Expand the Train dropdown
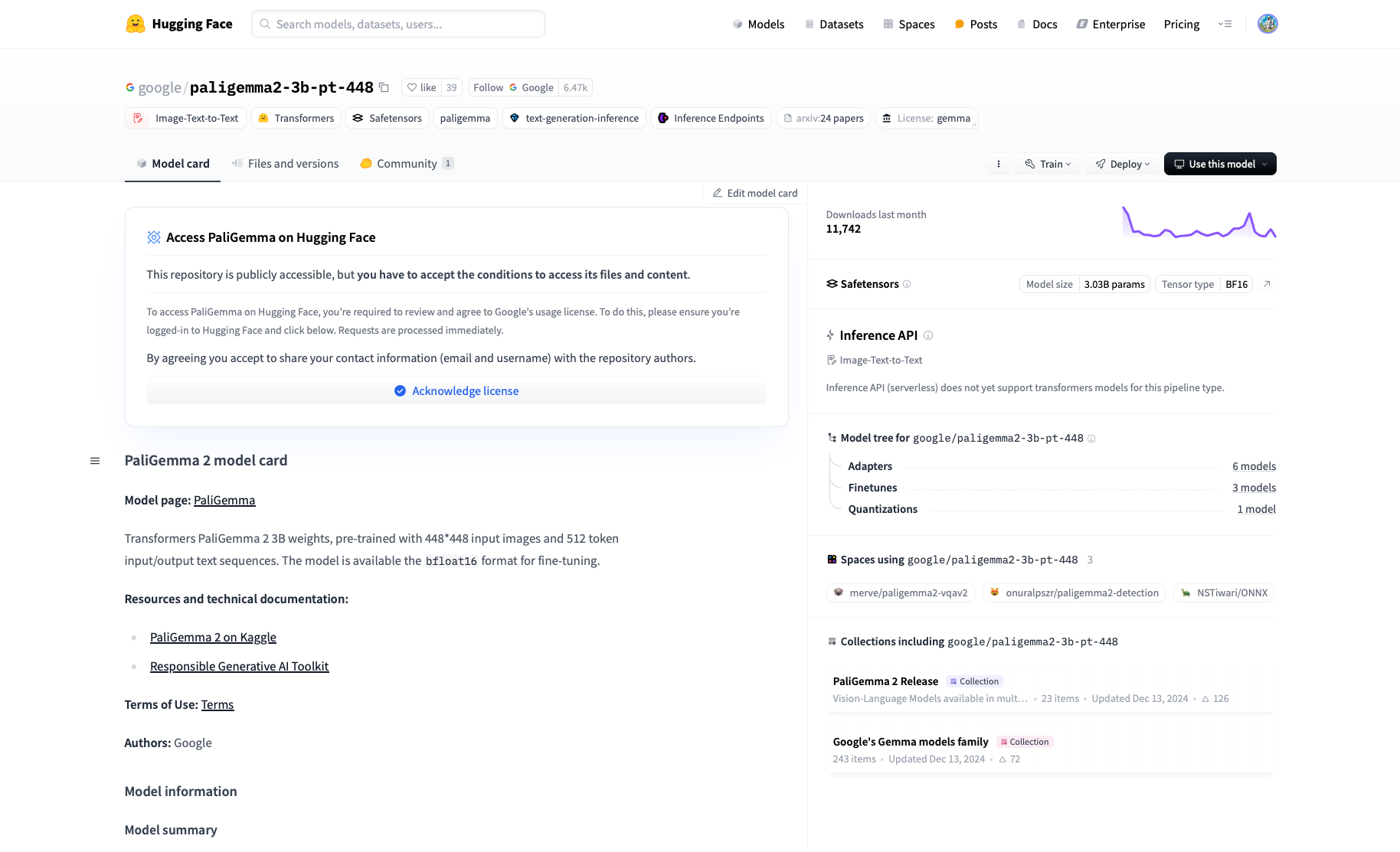The height and width of the screenshot is (852, 1400). [x=1048, y=164]
